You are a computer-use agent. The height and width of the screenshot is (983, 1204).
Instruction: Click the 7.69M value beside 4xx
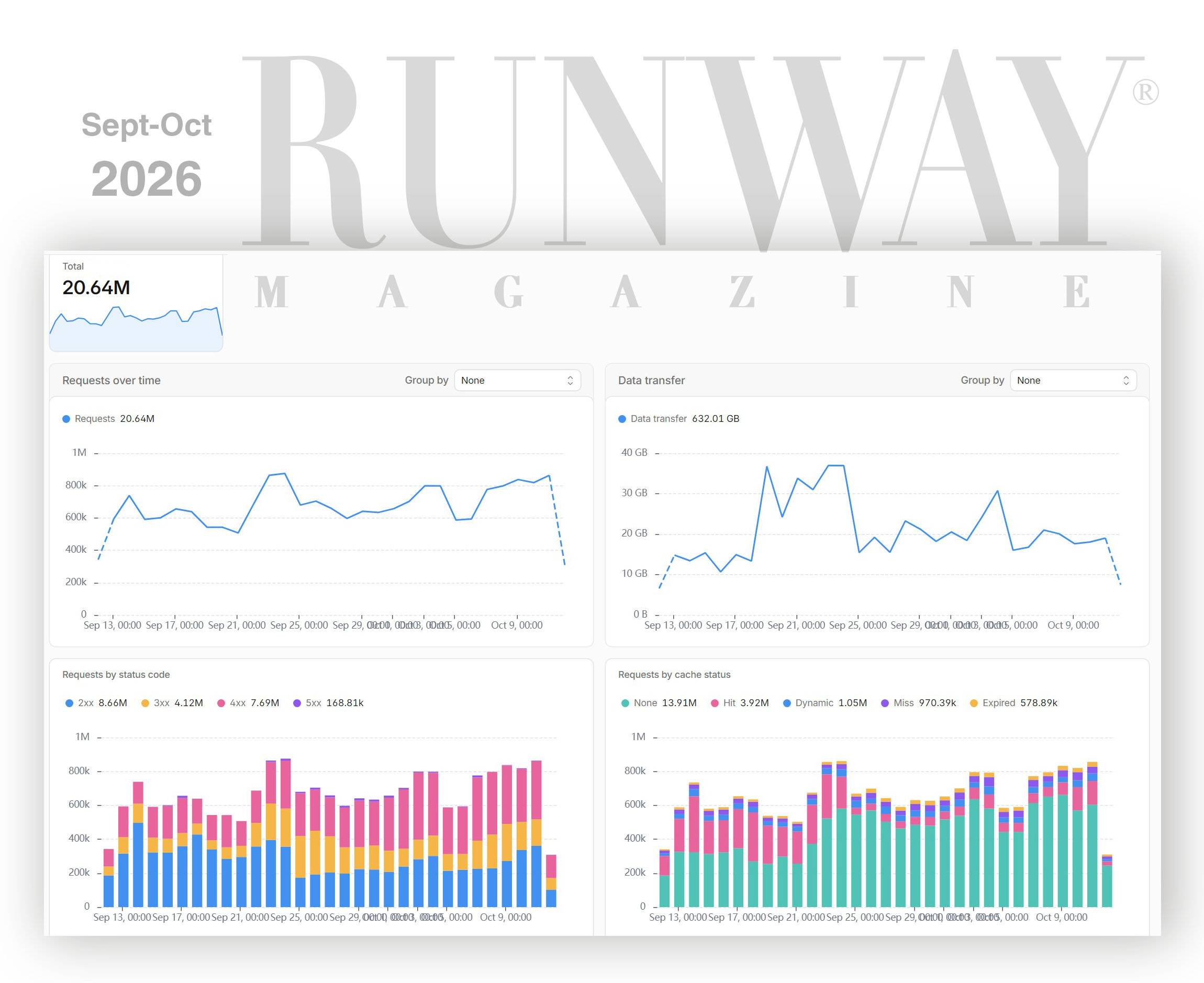265,703
